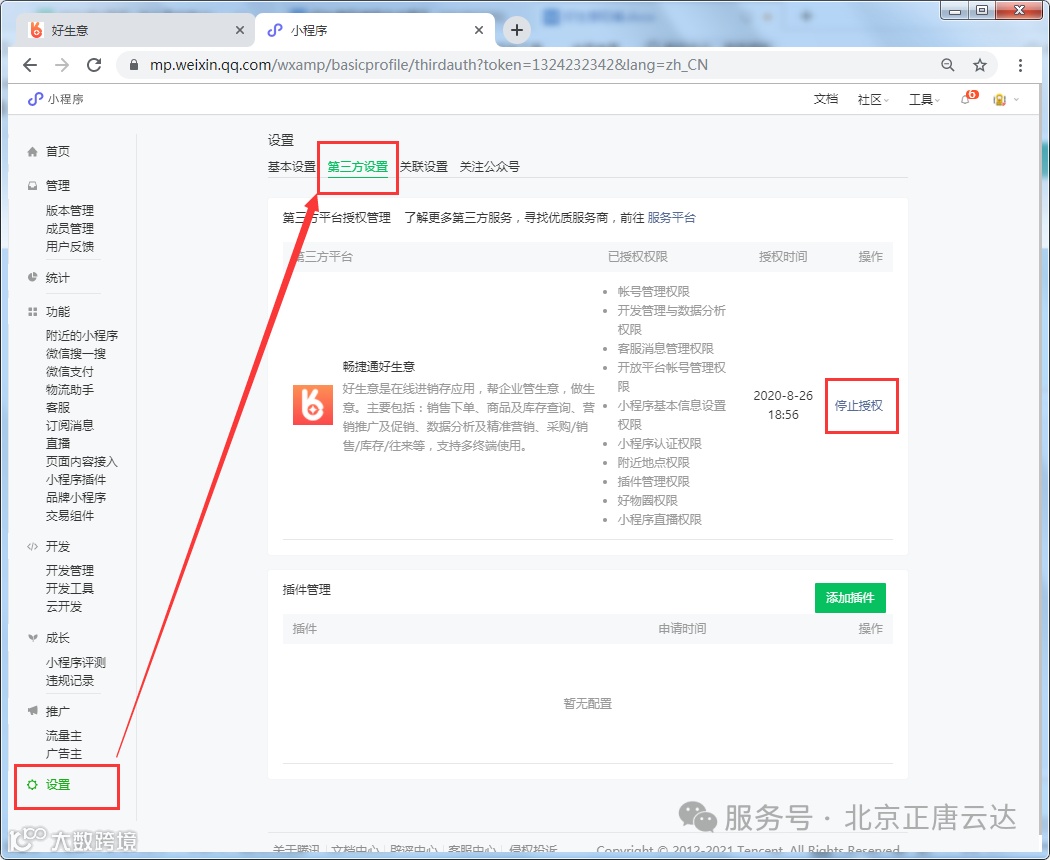Open 云开发
The height and width of the screenshot is (860, 1050).
pos(64,607)
